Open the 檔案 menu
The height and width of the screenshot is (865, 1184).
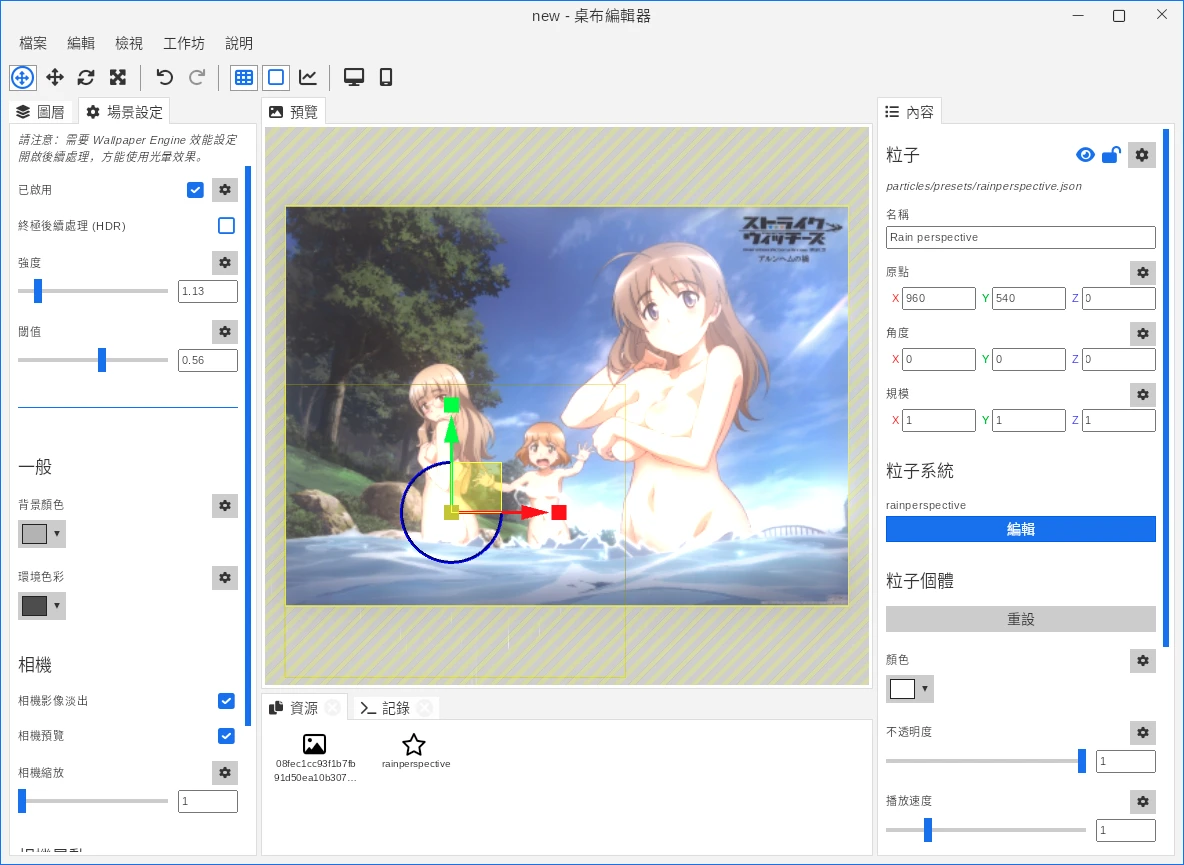tap(33, 43)
